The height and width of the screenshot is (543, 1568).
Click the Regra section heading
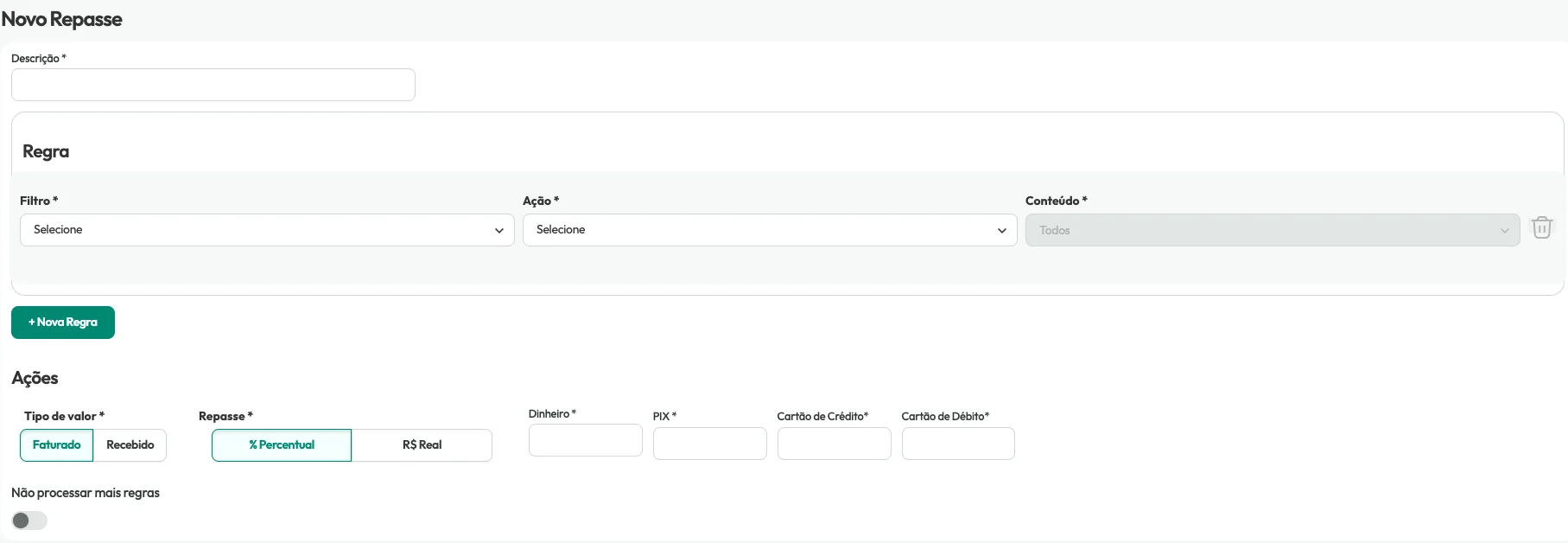pyautogui.click(x=46, y=151)
